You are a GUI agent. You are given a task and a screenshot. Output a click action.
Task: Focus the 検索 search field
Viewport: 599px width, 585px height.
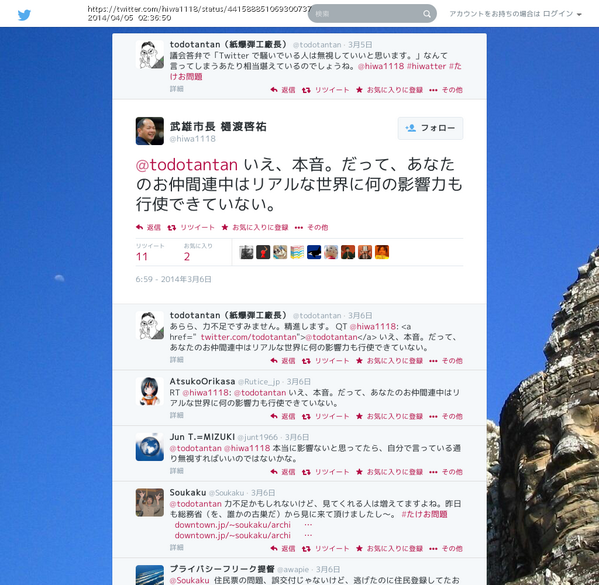[372, 14]
